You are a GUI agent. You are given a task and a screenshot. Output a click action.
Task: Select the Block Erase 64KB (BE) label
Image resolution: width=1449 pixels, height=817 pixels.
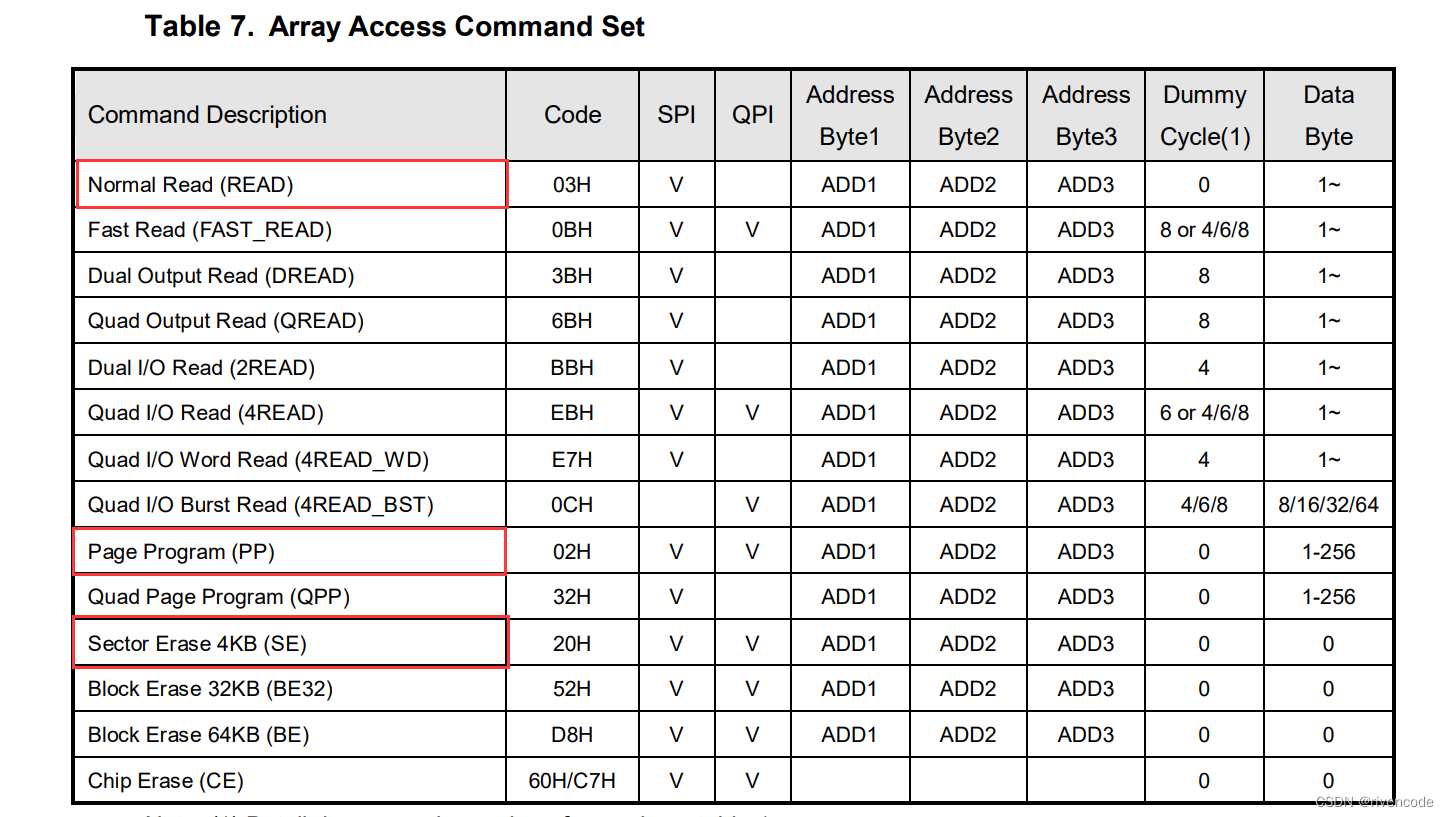click(198, 735)
